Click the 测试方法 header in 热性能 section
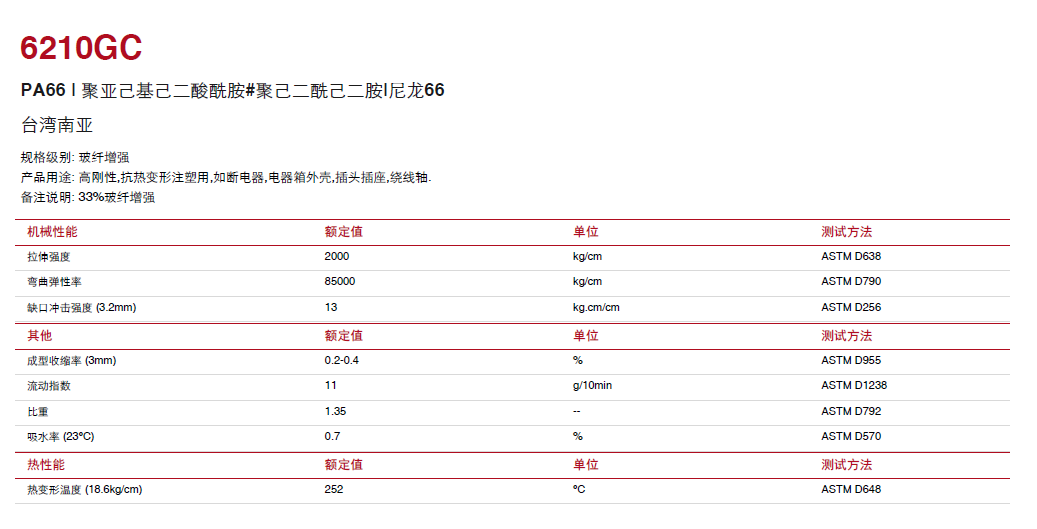This screenshot has width=1037, height=529. (847, 464)
